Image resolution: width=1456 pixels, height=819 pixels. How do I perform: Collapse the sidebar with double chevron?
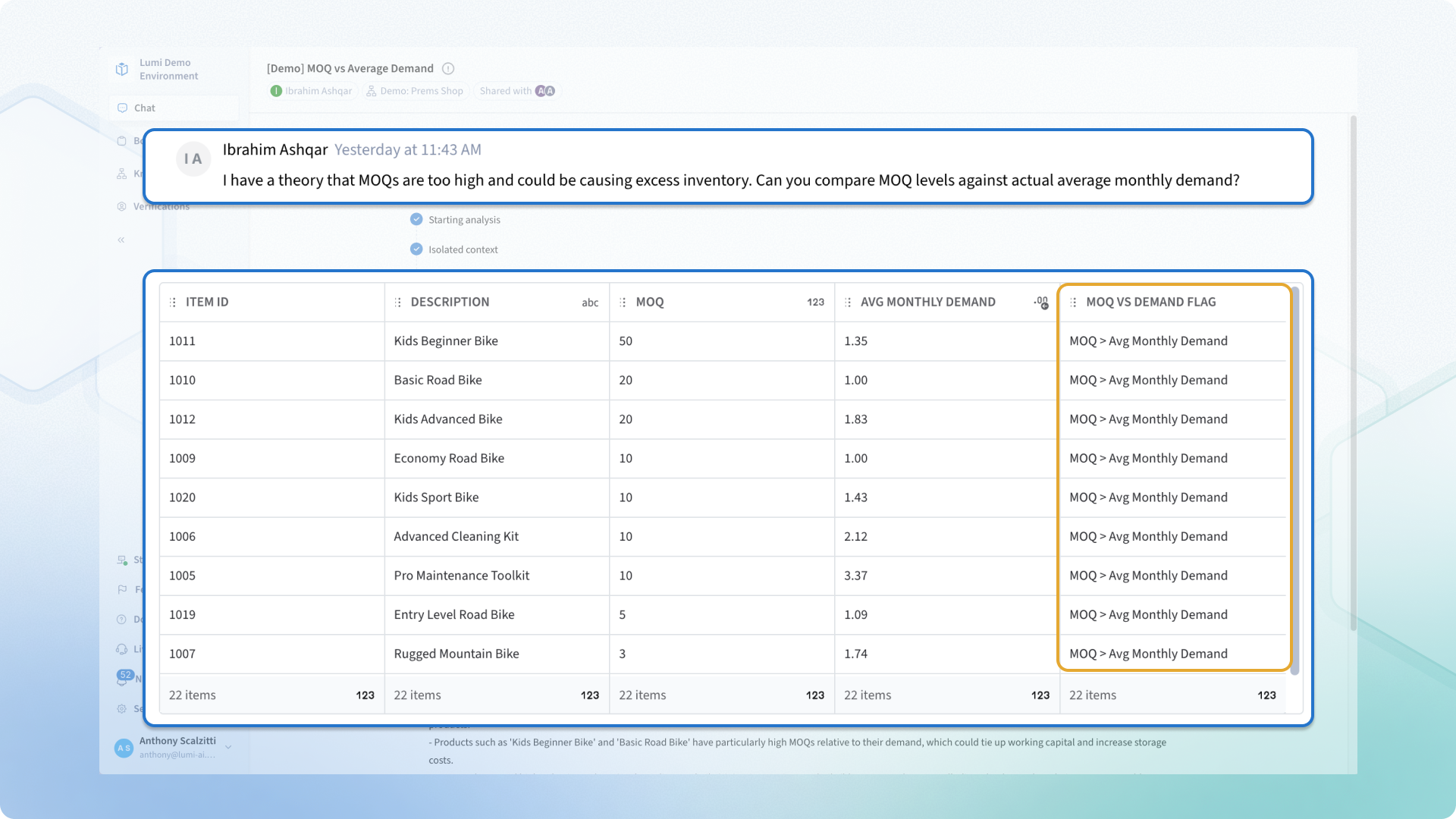coord(121,240)
